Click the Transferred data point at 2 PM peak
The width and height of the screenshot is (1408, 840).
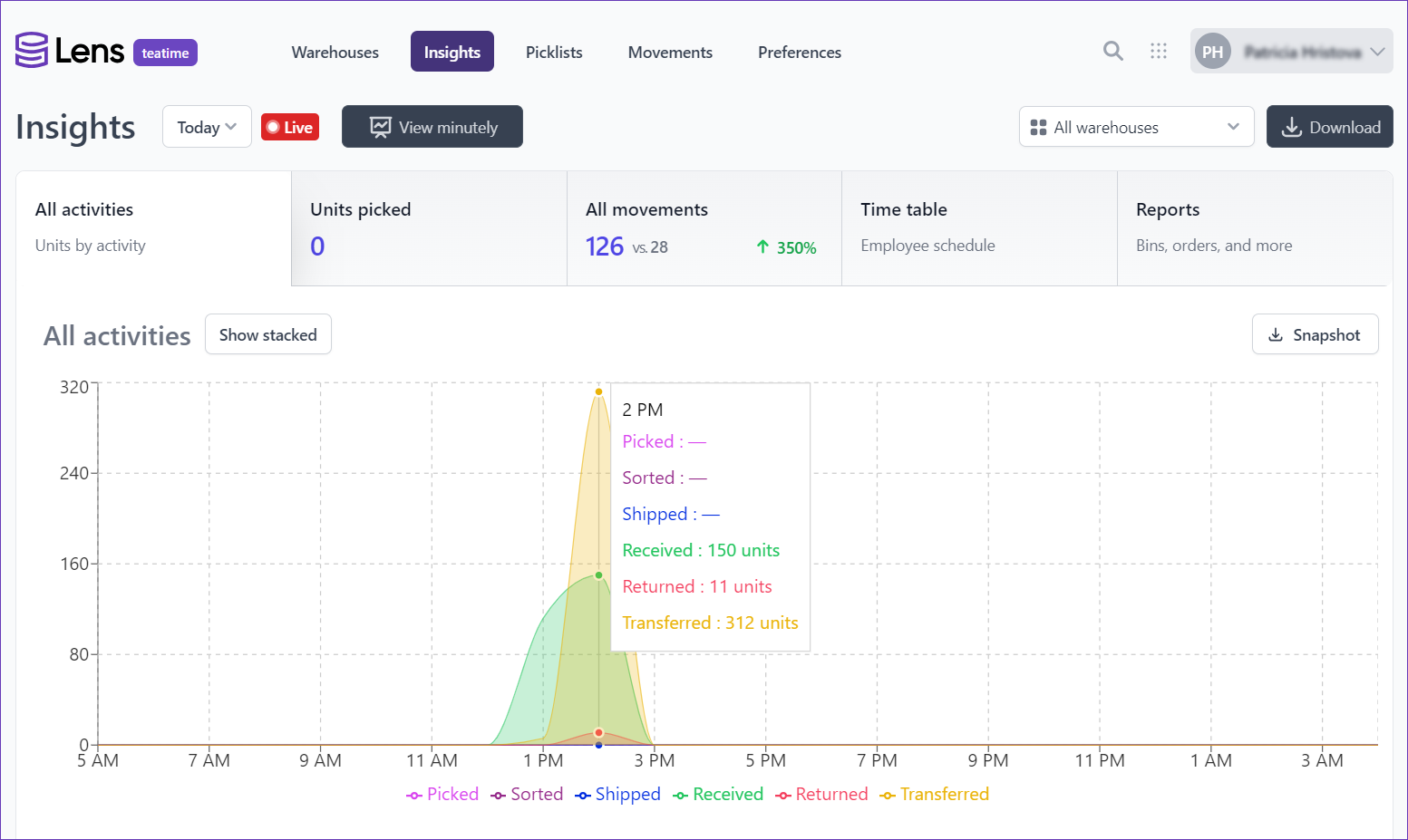598,391
